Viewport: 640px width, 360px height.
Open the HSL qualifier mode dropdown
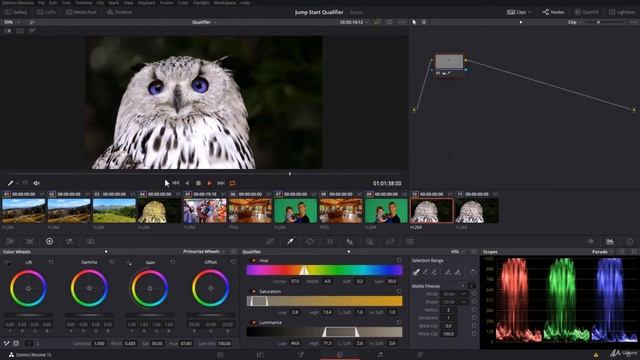pyautogui.click(x=457, y=252)
